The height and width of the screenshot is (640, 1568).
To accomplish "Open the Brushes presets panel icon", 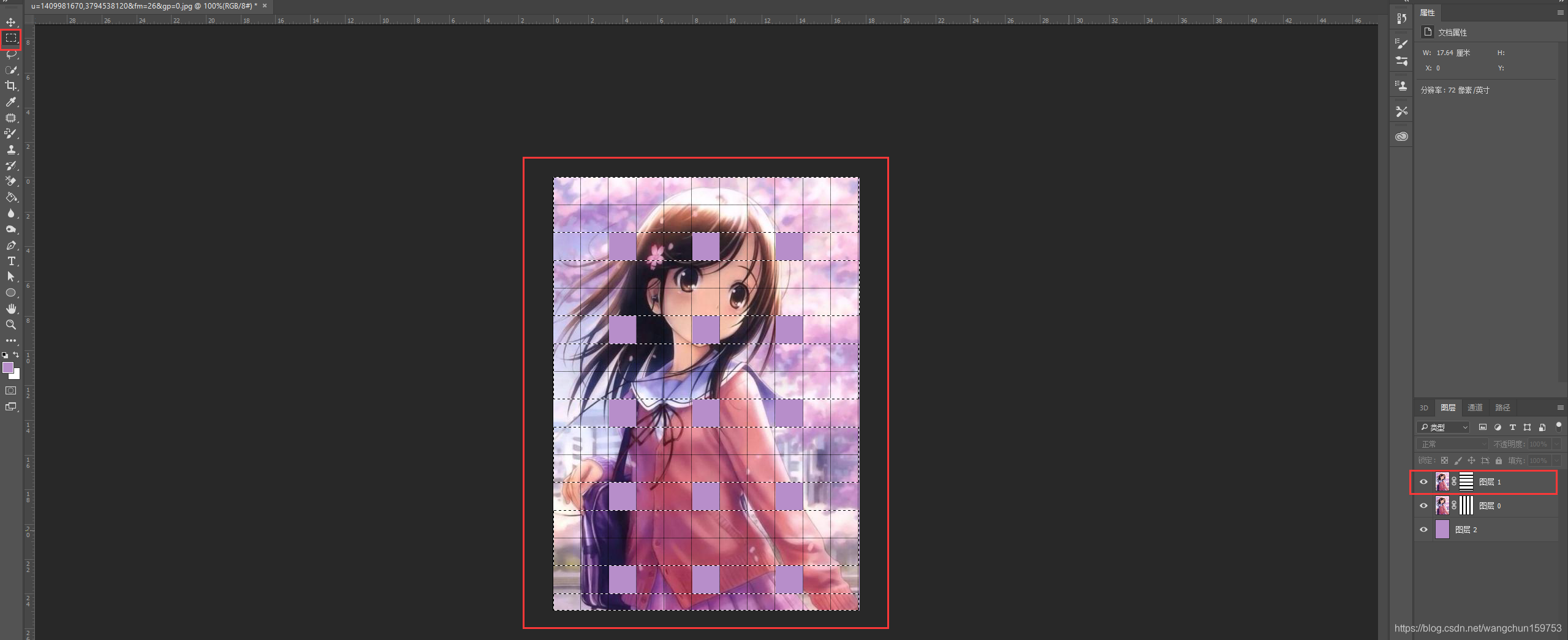I will coord(1401,61).
